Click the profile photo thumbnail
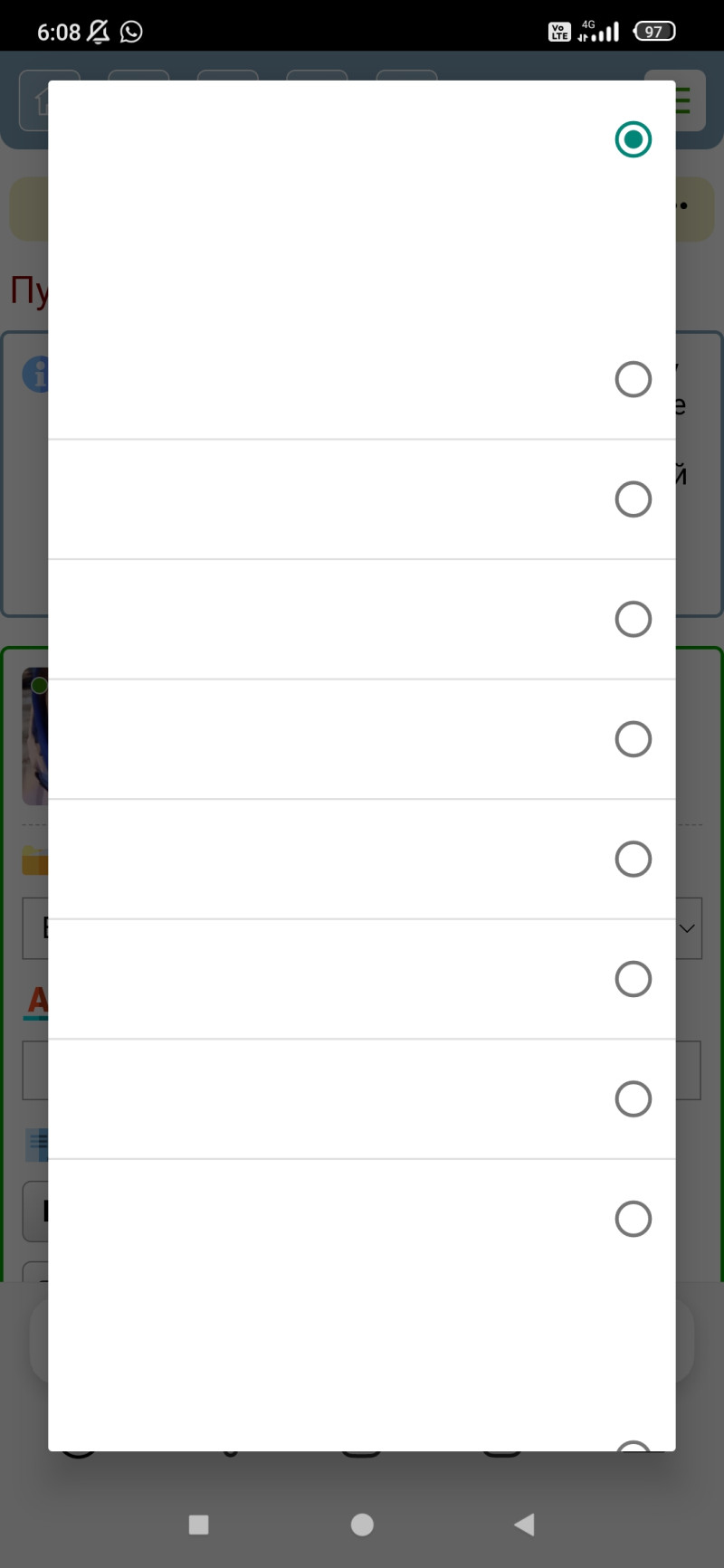Image resolution: width=724 pixels, height=1568 pixels. pos(34,736)
